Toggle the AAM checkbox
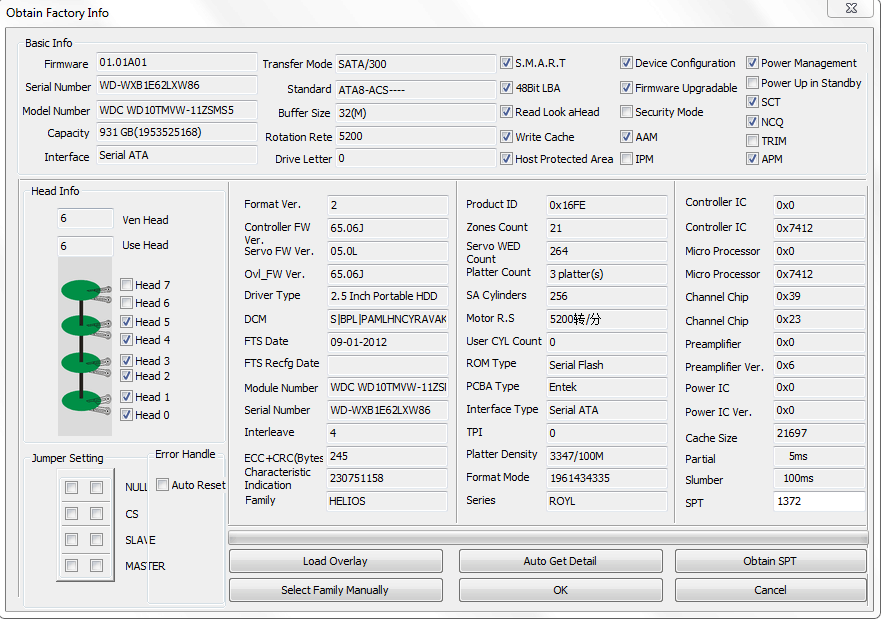The width and height of the screenshot is (882, 620). pos(626,137)
